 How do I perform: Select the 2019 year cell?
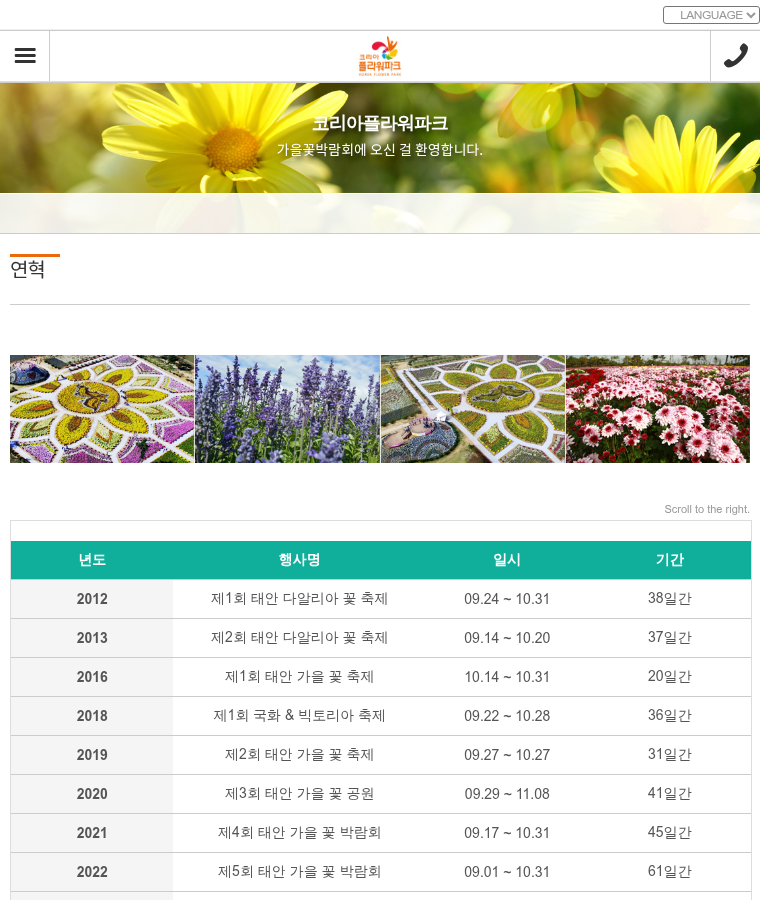(x=92, y=755)
